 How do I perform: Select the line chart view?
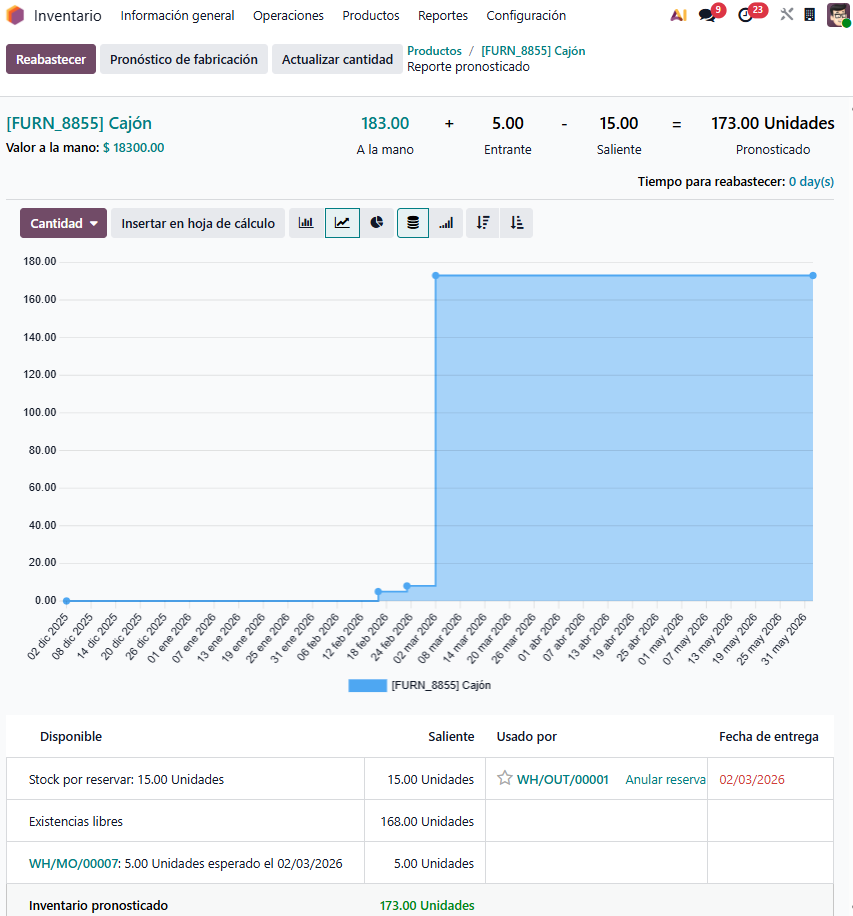[x=342, y=223]
